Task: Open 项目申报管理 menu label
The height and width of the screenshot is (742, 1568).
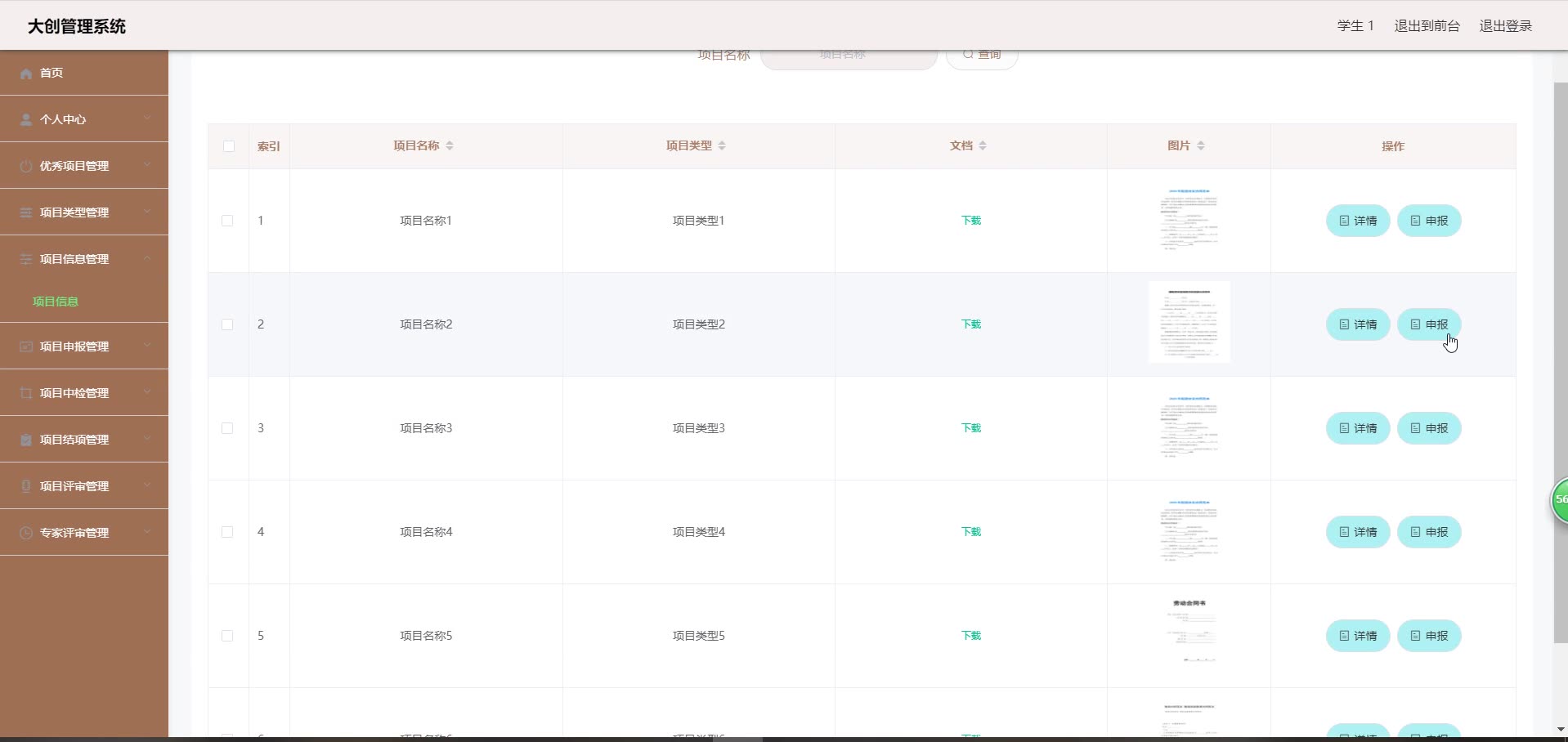Action: point(74,346)
